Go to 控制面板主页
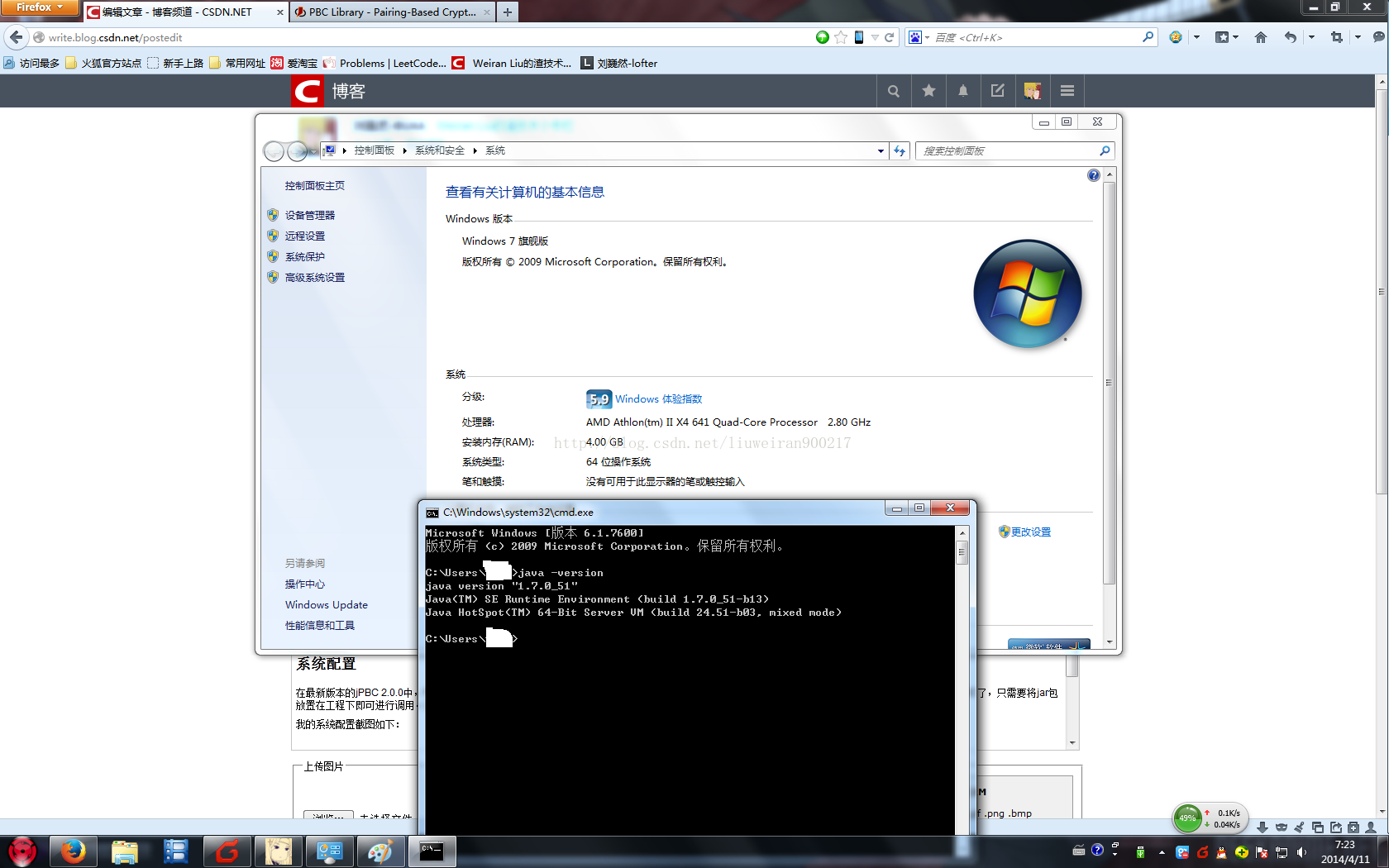 tap(315, 185)
